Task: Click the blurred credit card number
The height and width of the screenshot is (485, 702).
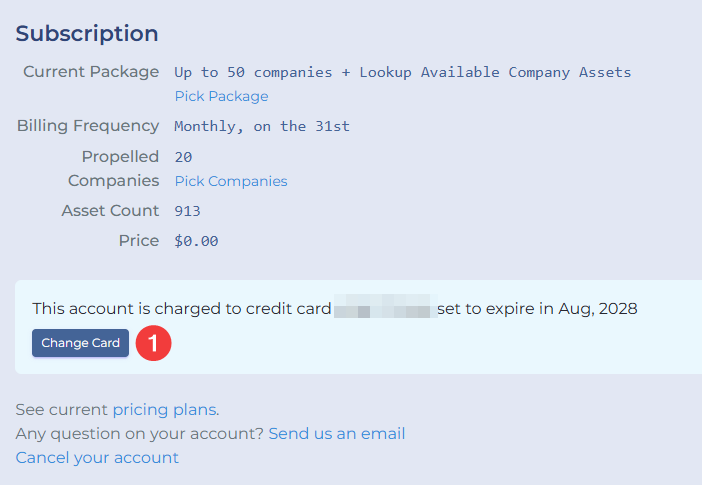Action: (x=385, y=306)
